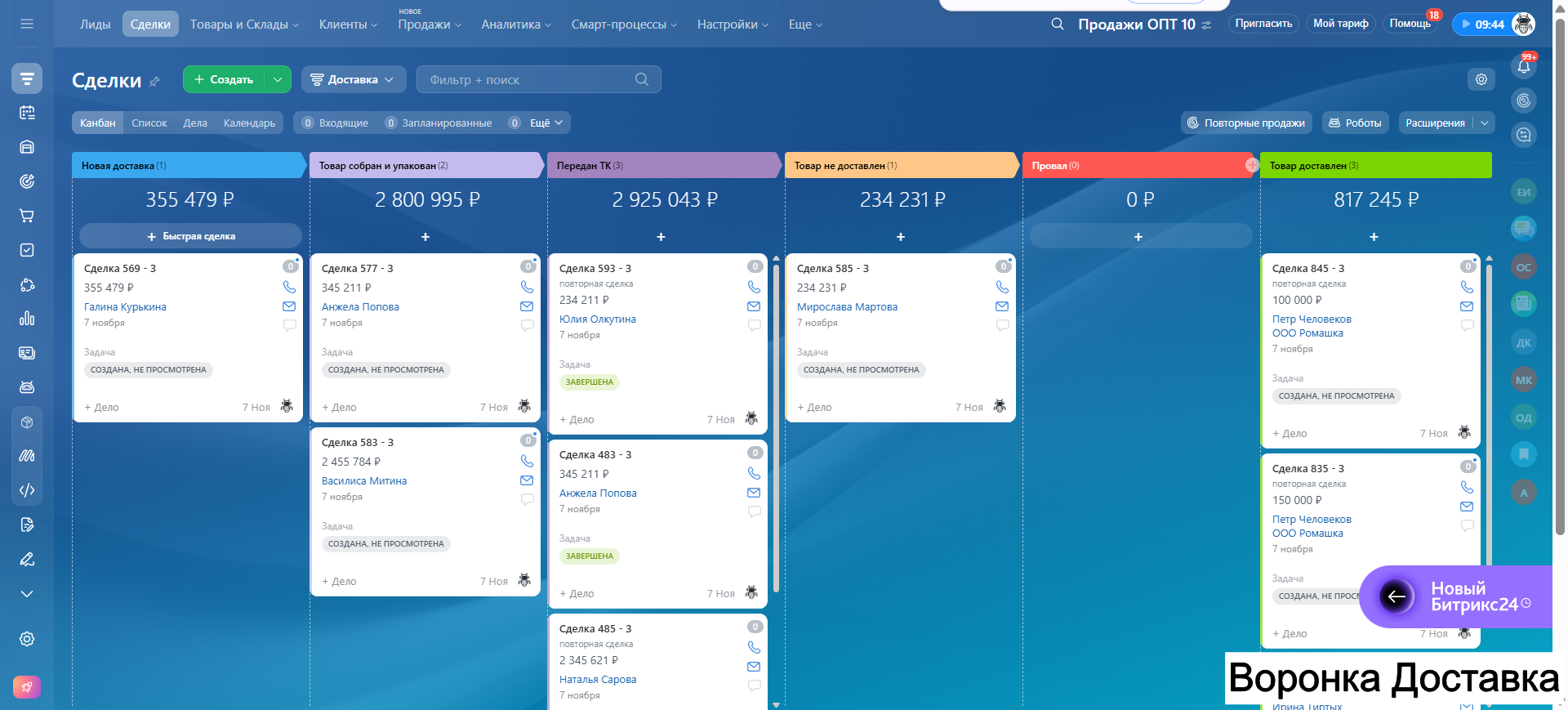Click the mail icon on the Сделка 585 card
The image size is (1568, 710).
(1002, 306)
